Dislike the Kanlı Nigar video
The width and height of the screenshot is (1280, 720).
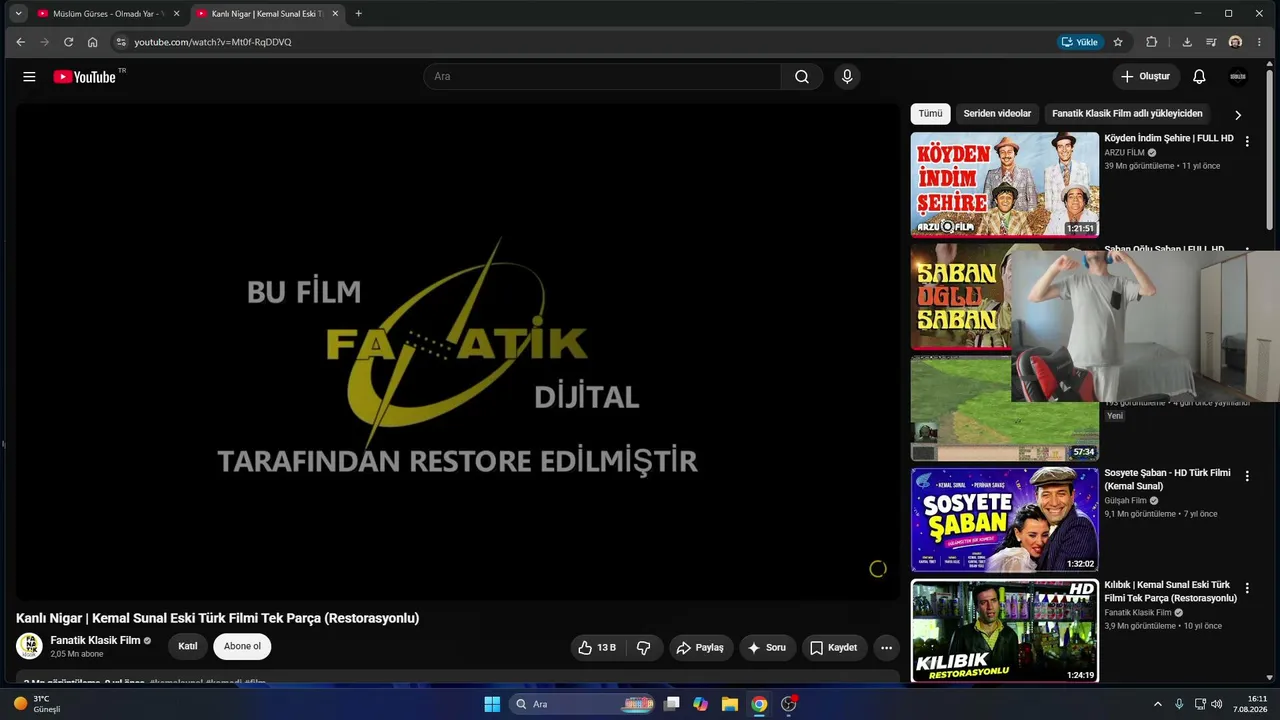point(643,647)
